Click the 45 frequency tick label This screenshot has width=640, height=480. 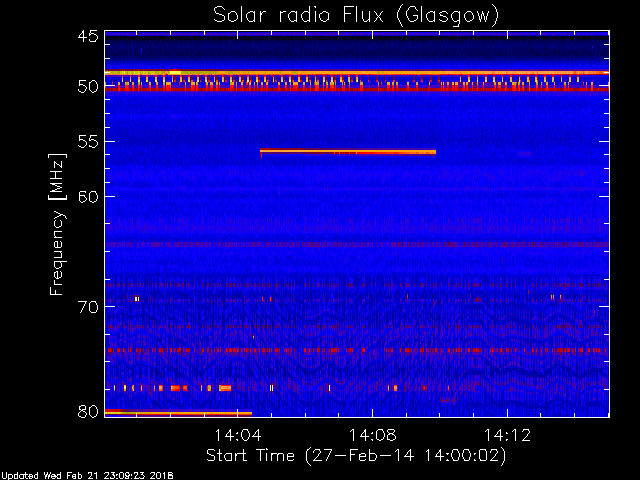(88, 36)
